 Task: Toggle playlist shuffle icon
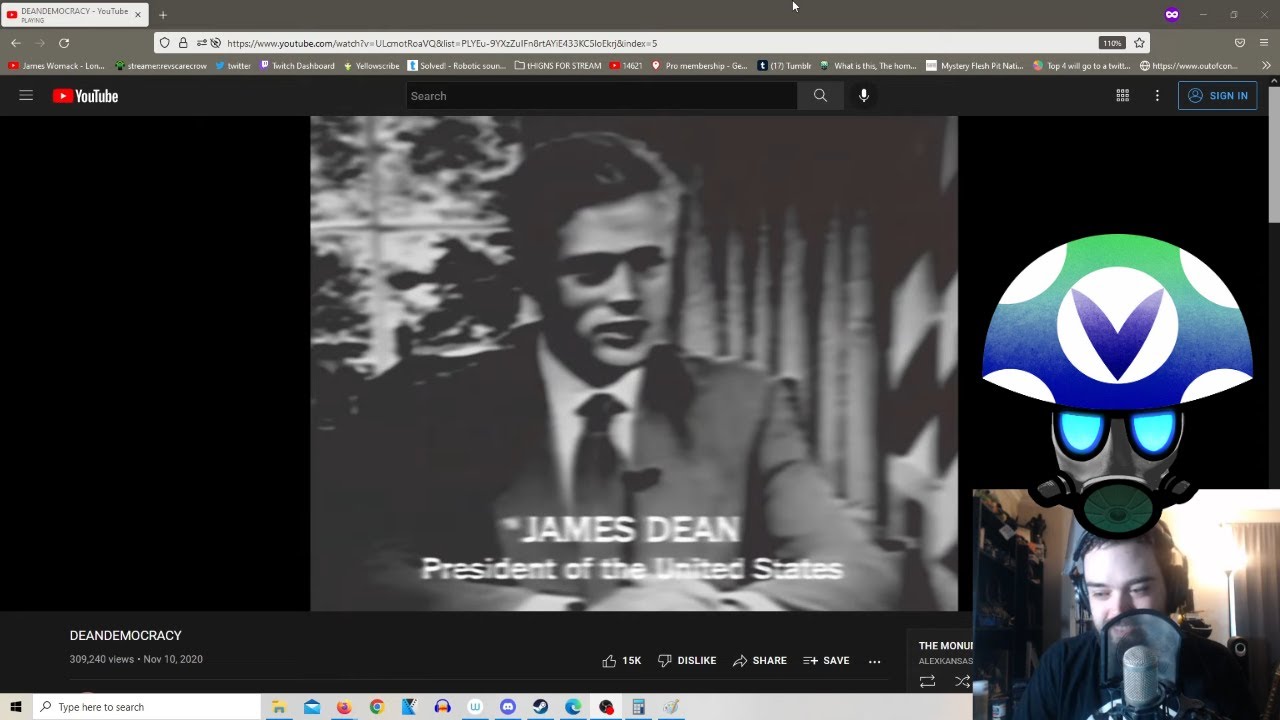[x=962, y=681]
